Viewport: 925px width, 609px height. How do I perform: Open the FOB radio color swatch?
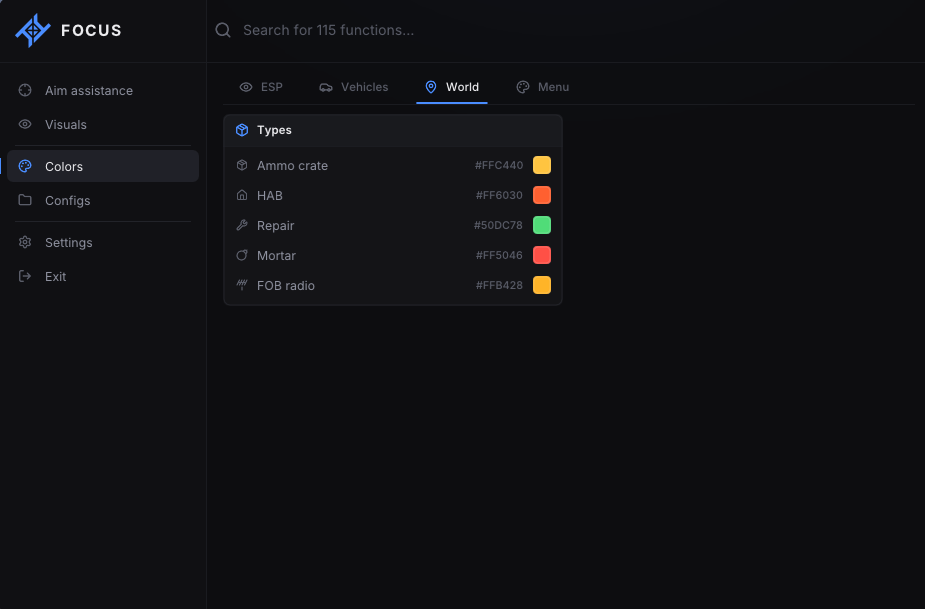tap(542, 286)
